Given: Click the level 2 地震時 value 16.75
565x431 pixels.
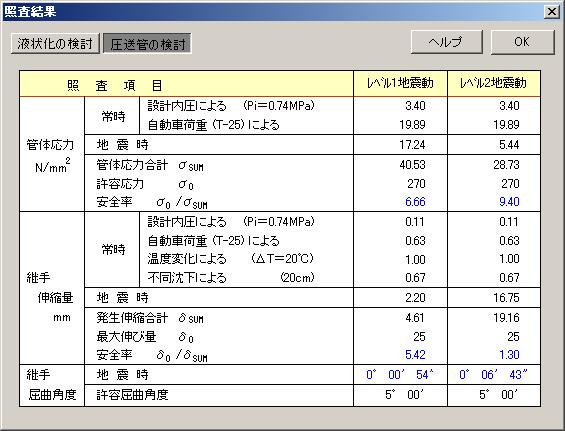Looking at the screenshot, I should coord(506,298).
